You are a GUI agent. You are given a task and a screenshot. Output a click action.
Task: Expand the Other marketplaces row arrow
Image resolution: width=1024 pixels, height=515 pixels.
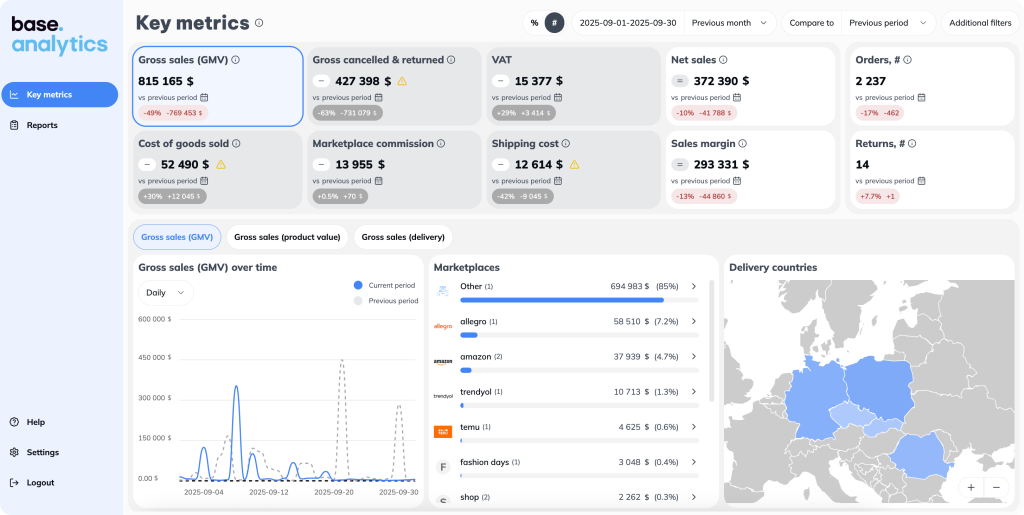tap(694, 286)
